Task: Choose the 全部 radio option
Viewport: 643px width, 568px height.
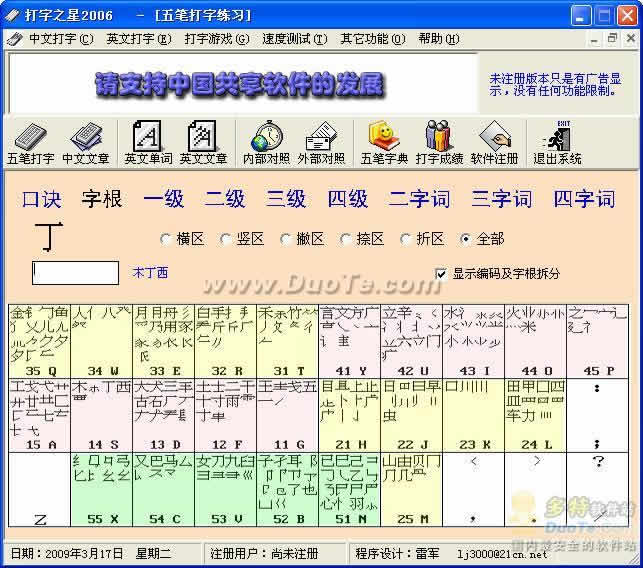Action: [x=466, y=239]
